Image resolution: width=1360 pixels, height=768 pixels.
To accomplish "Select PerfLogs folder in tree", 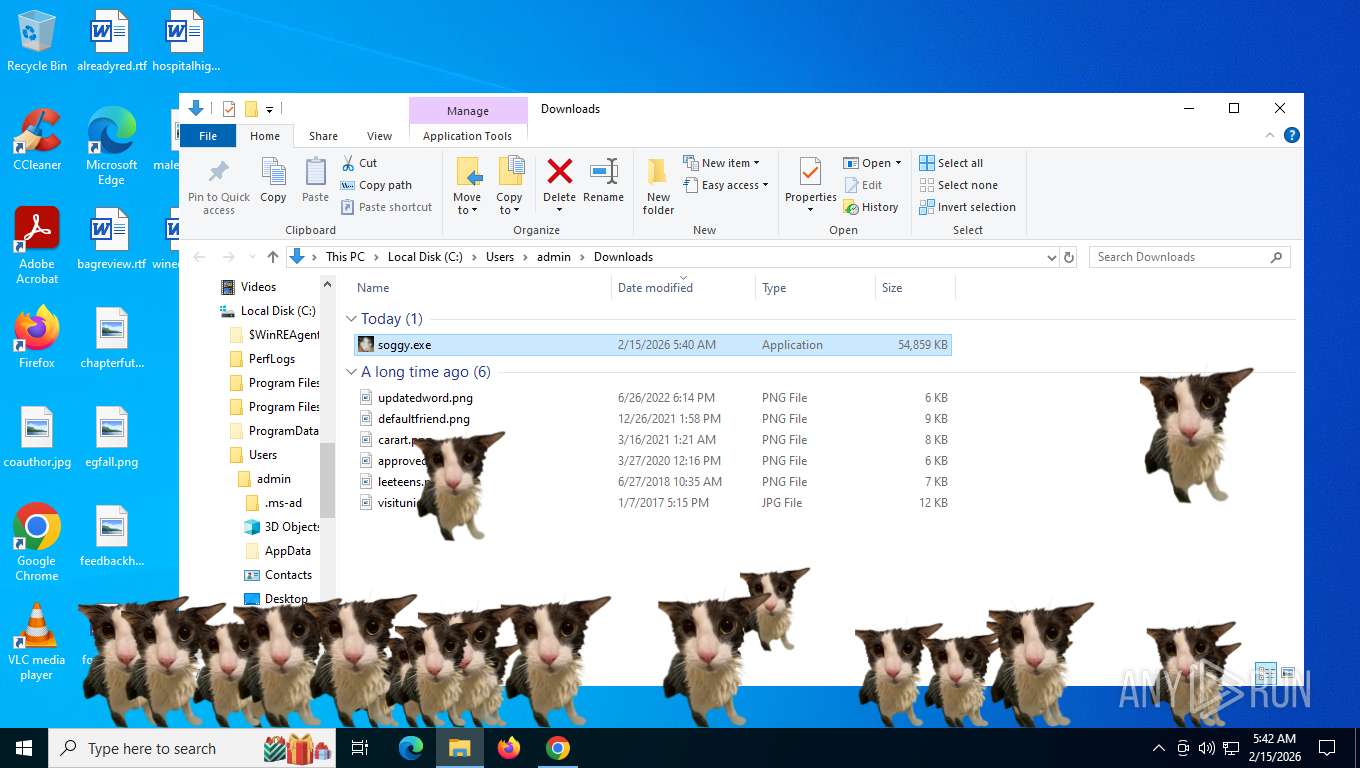I will (271, 359).
